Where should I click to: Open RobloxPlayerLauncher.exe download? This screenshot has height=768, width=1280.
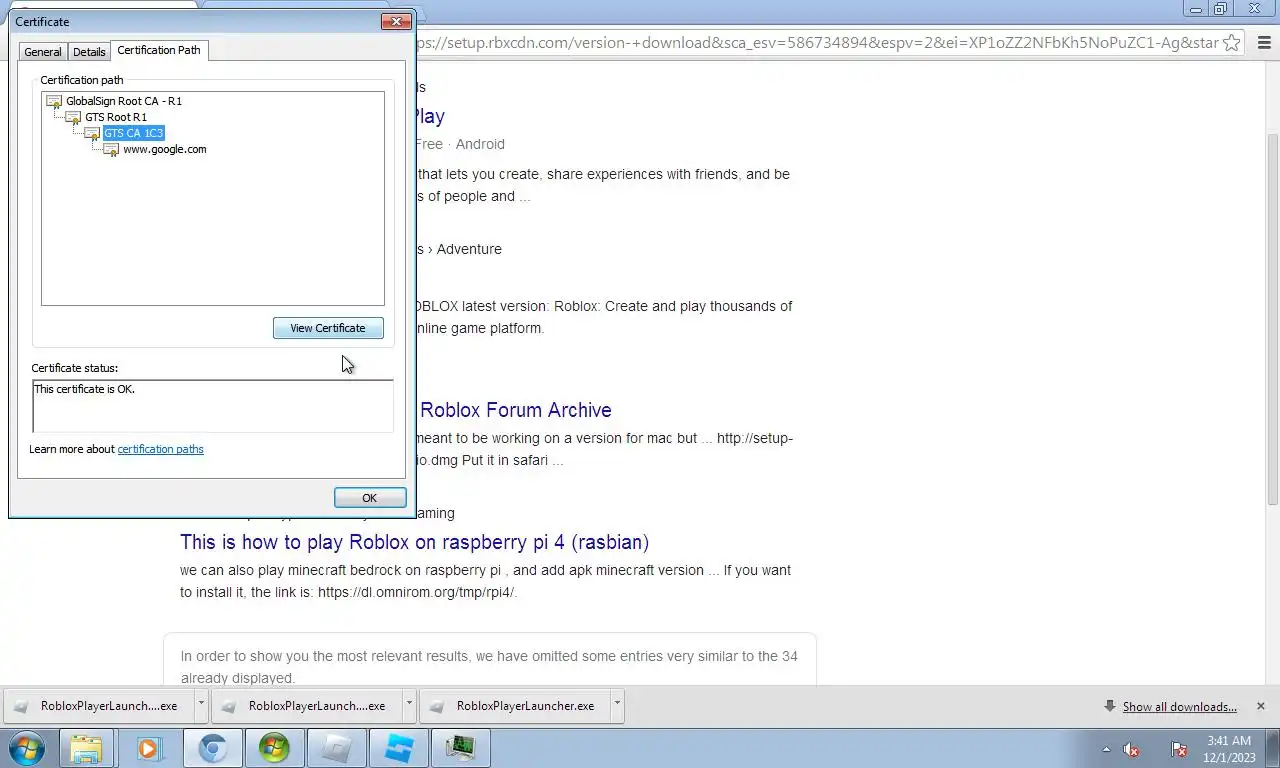point(516,706)
